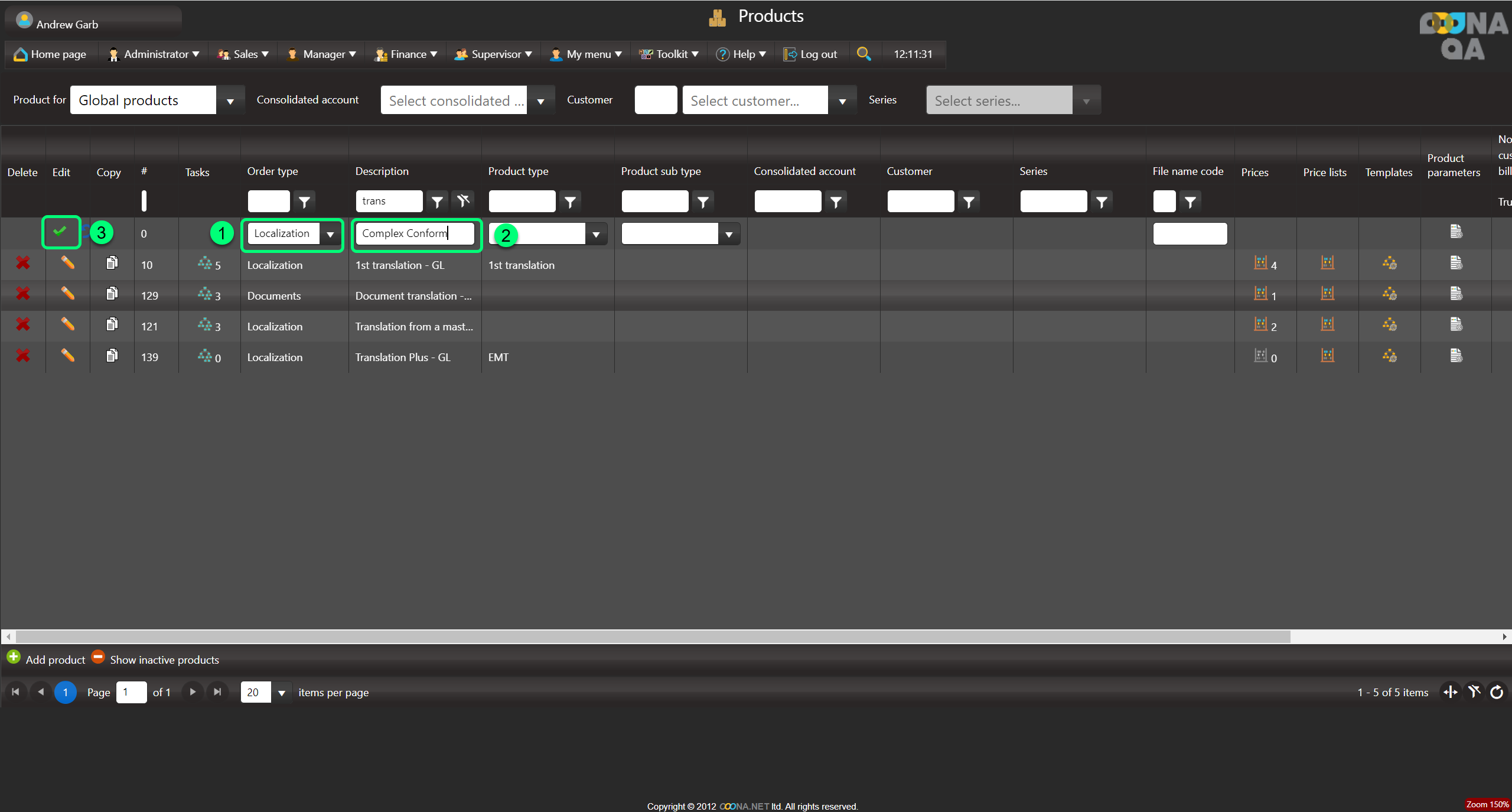Click the horizontal scrollbar track

[x=1394, y=636]
